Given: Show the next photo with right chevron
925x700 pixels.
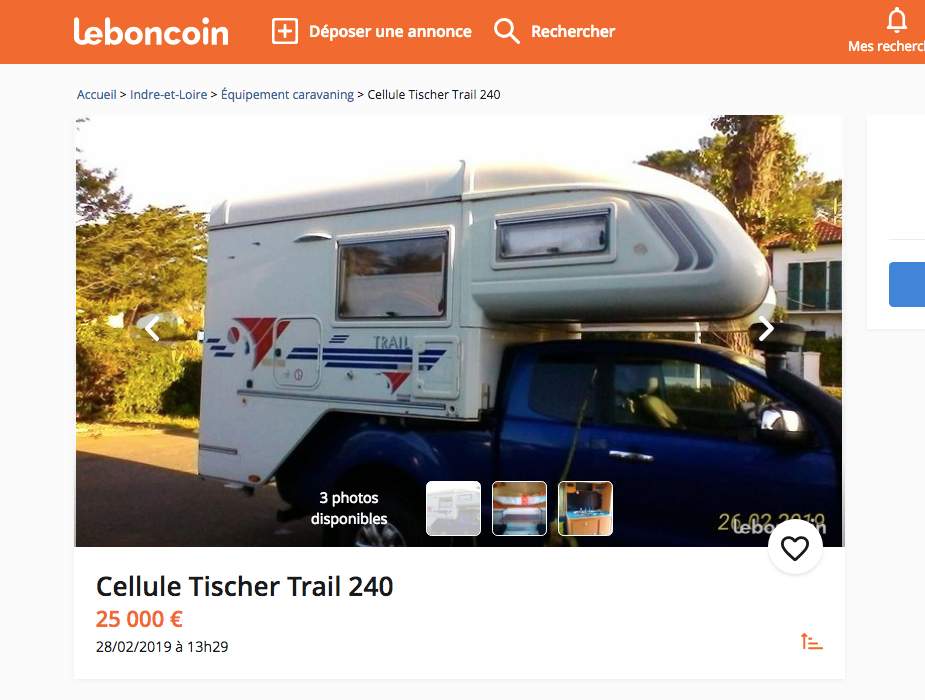Looking at the screenshot, I should (x=766, y=328).
